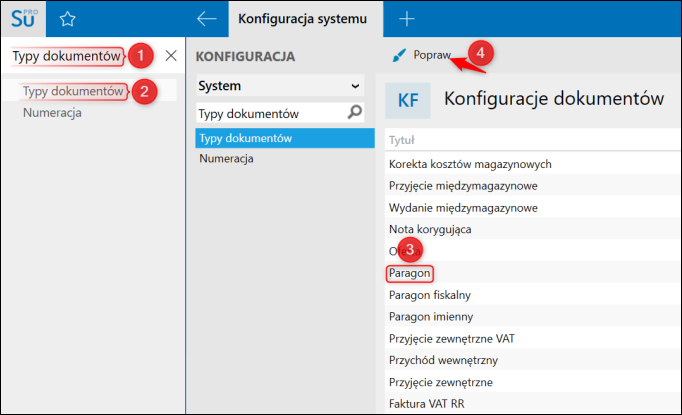The height and width of the screenshot is (415, 682).
Task: Open Numeracja in the configuration list
Action: [226, 158]
